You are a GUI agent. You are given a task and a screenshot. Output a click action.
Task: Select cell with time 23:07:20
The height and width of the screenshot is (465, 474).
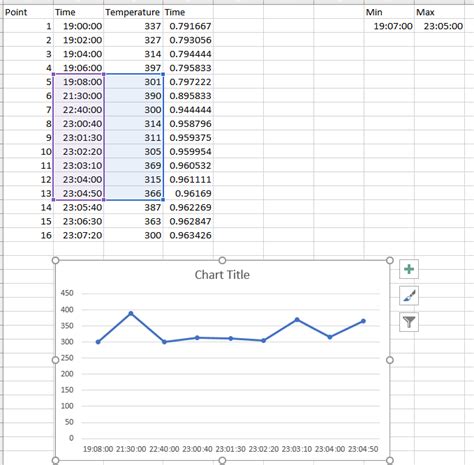78,235
